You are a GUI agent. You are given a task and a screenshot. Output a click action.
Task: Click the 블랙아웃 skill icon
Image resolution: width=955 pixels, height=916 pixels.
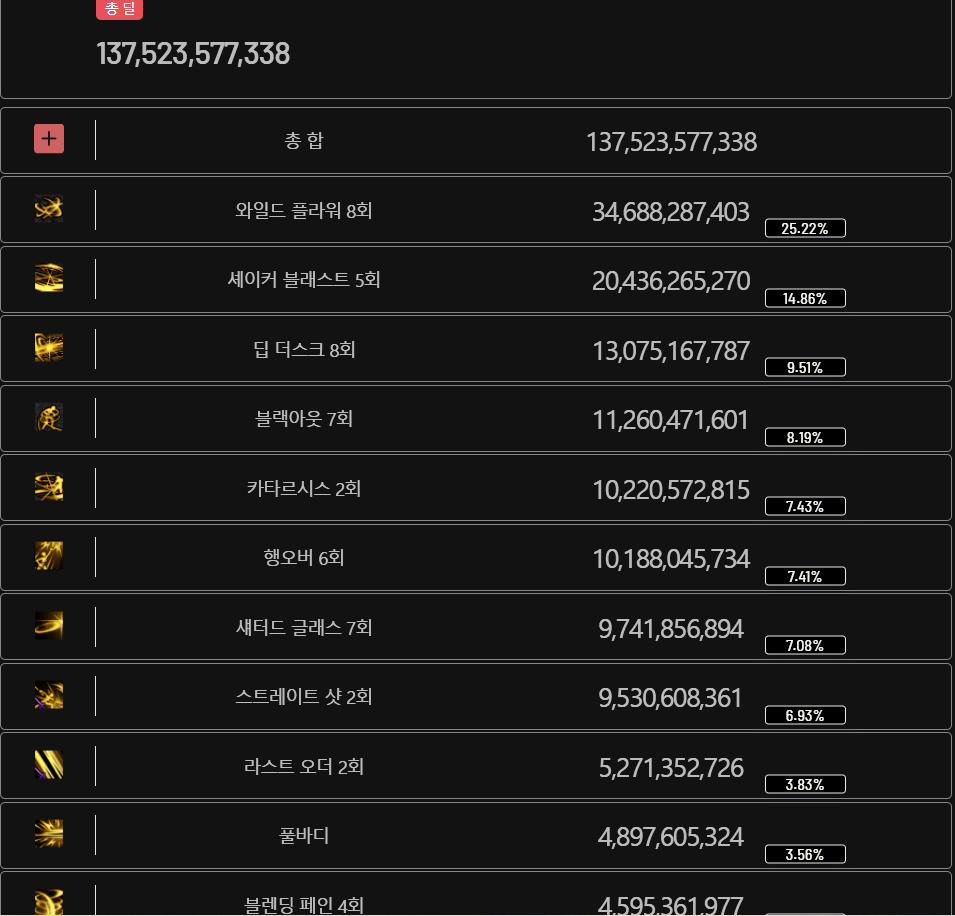(49, 417)
